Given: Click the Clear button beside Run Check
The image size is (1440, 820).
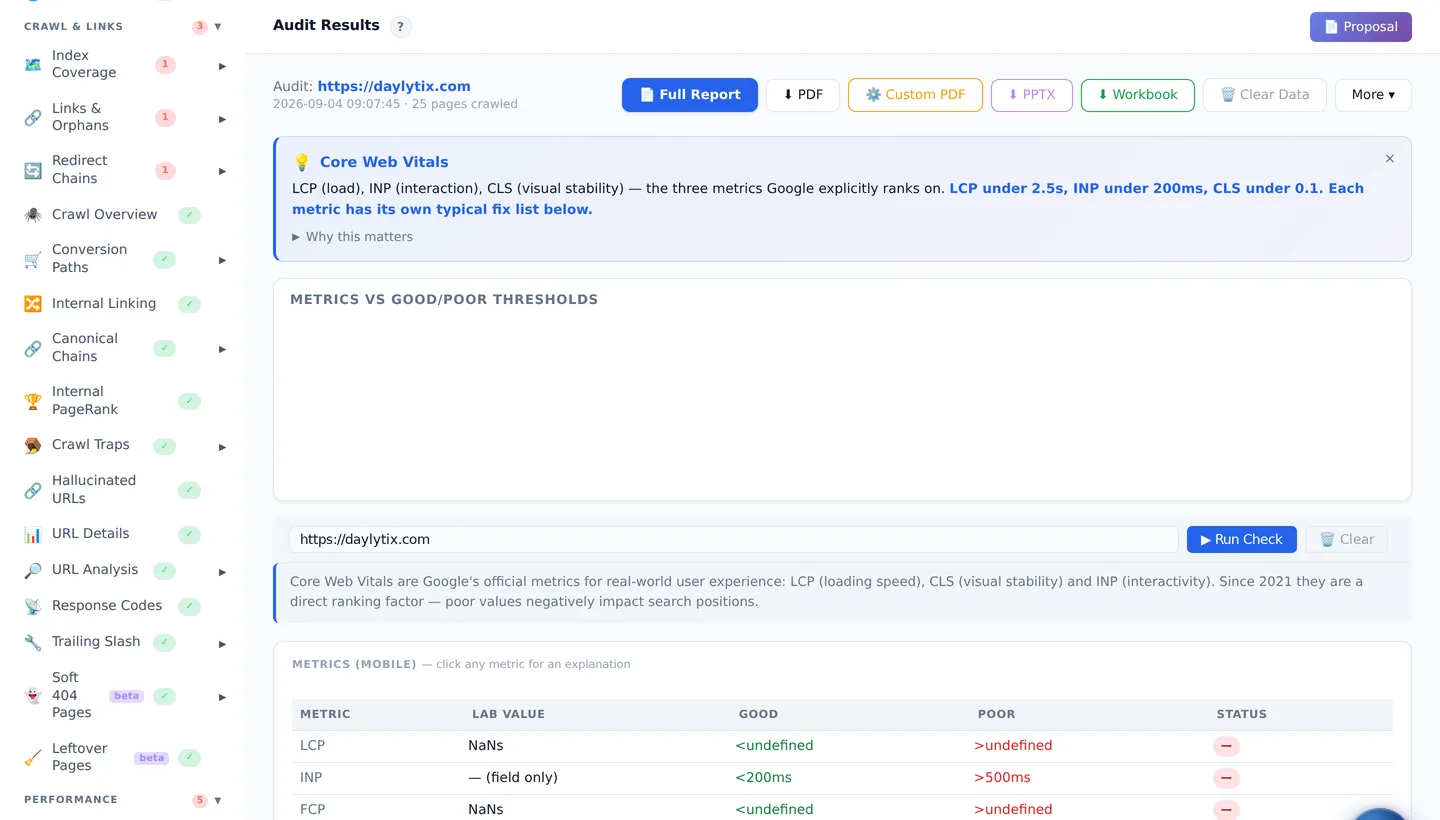Looking at the screenshot, I should point(1347,540).
